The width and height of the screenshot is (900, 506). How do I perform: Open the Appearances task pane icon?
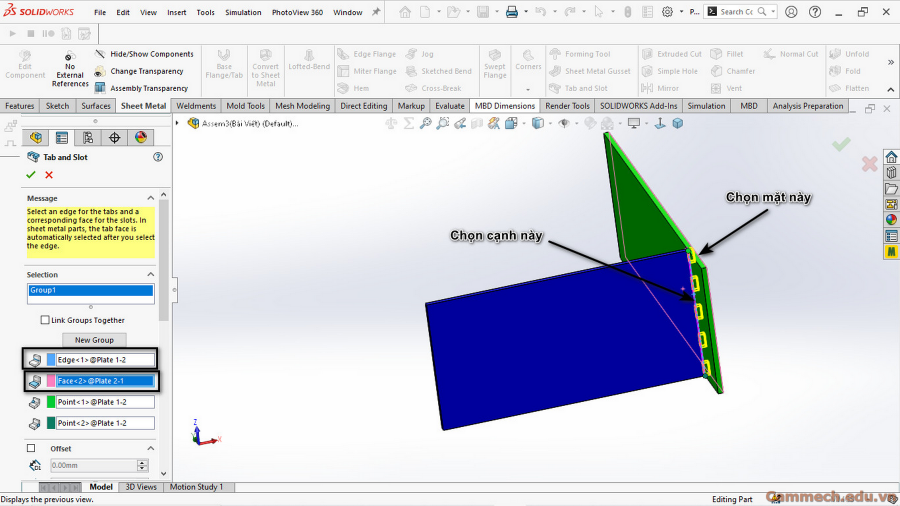(x=891, y=220)
